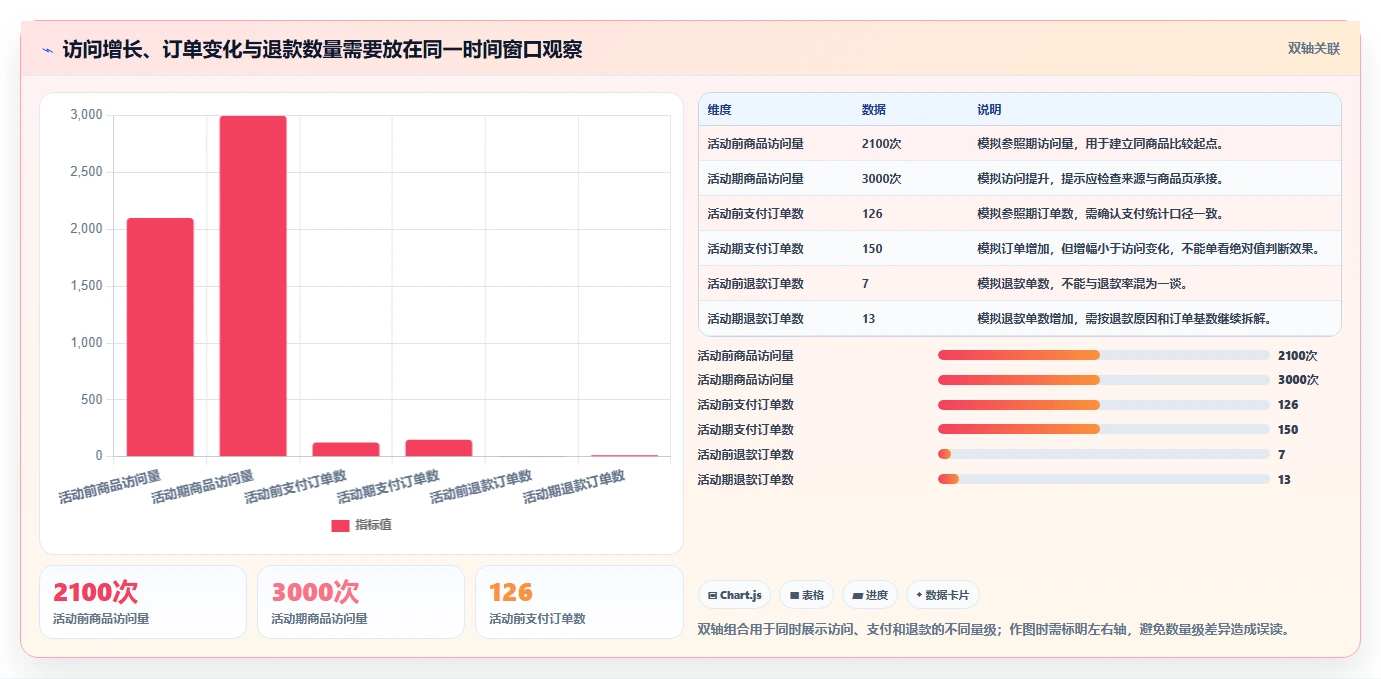The width and height of the screenshot is (1381, 679).
Task: Click the 7 value in the table
Action: (865, 284)
